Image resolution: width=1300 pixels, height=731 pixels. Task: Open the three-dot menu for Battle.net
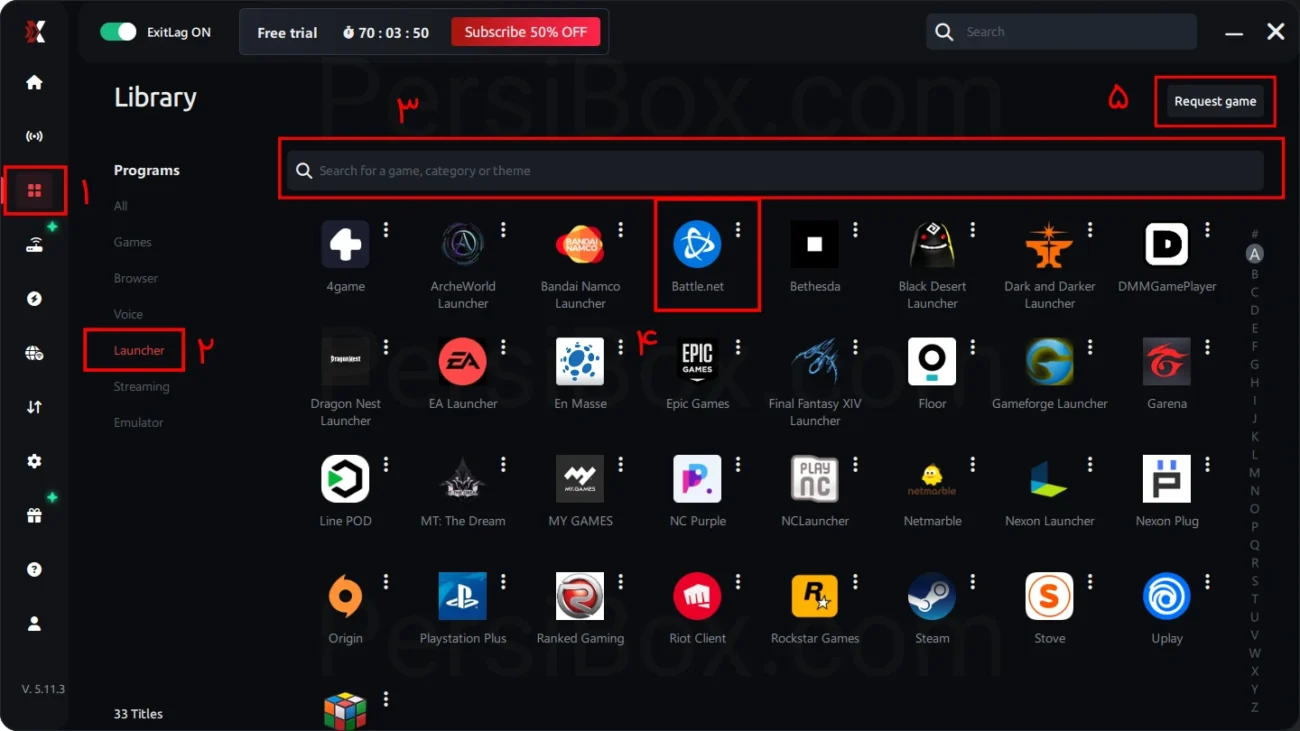(x=738, y=230)
